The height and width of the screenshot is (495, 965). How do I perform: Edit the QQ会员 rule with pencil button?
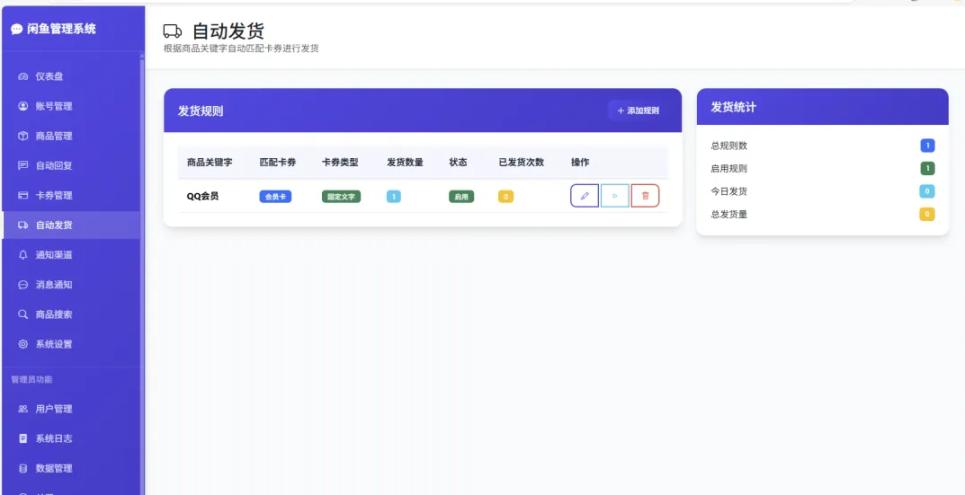[585, 196]
